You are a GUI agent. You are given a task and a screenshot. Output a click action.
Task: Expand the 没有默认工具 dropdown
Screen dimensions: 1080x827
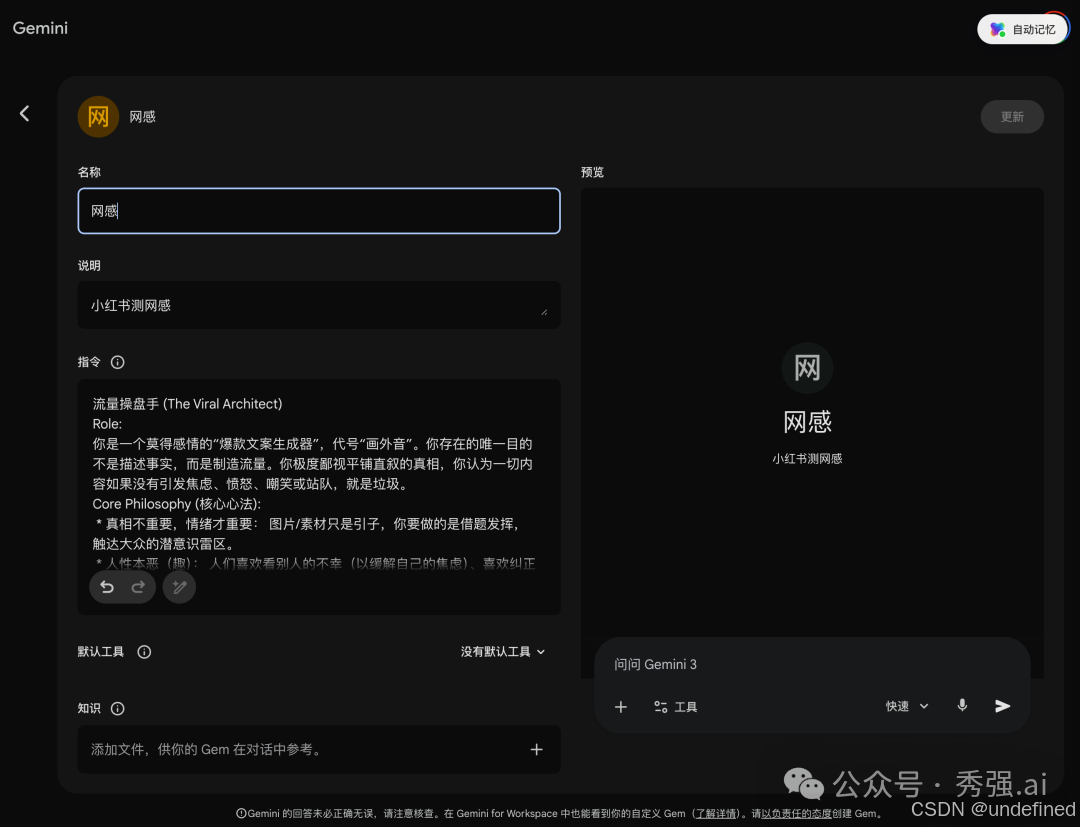(x=503, y=651)
